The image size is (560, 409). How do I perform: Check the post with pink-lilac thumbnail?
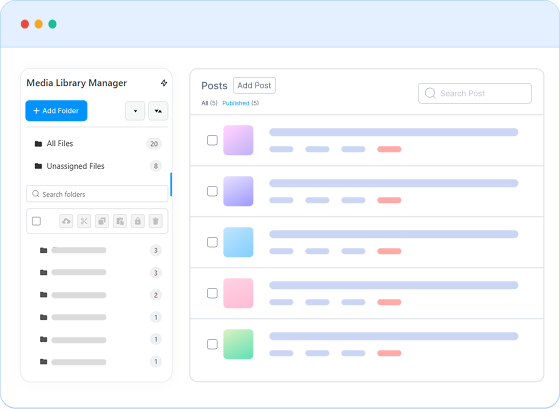[x=212, y=140]
